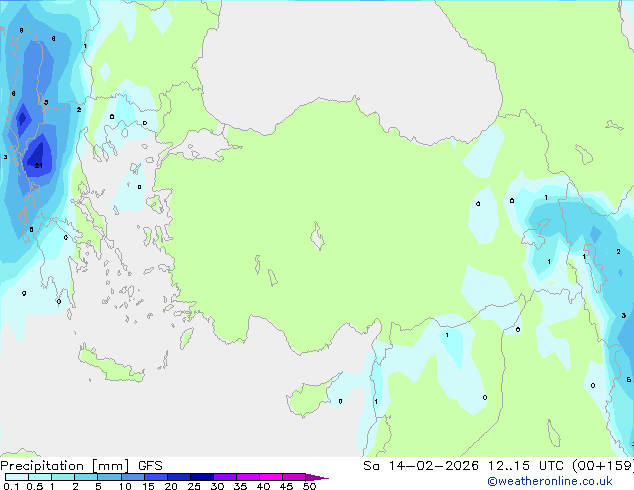
Task: Click the legend label "40"
Action: [x=263, y=486]
